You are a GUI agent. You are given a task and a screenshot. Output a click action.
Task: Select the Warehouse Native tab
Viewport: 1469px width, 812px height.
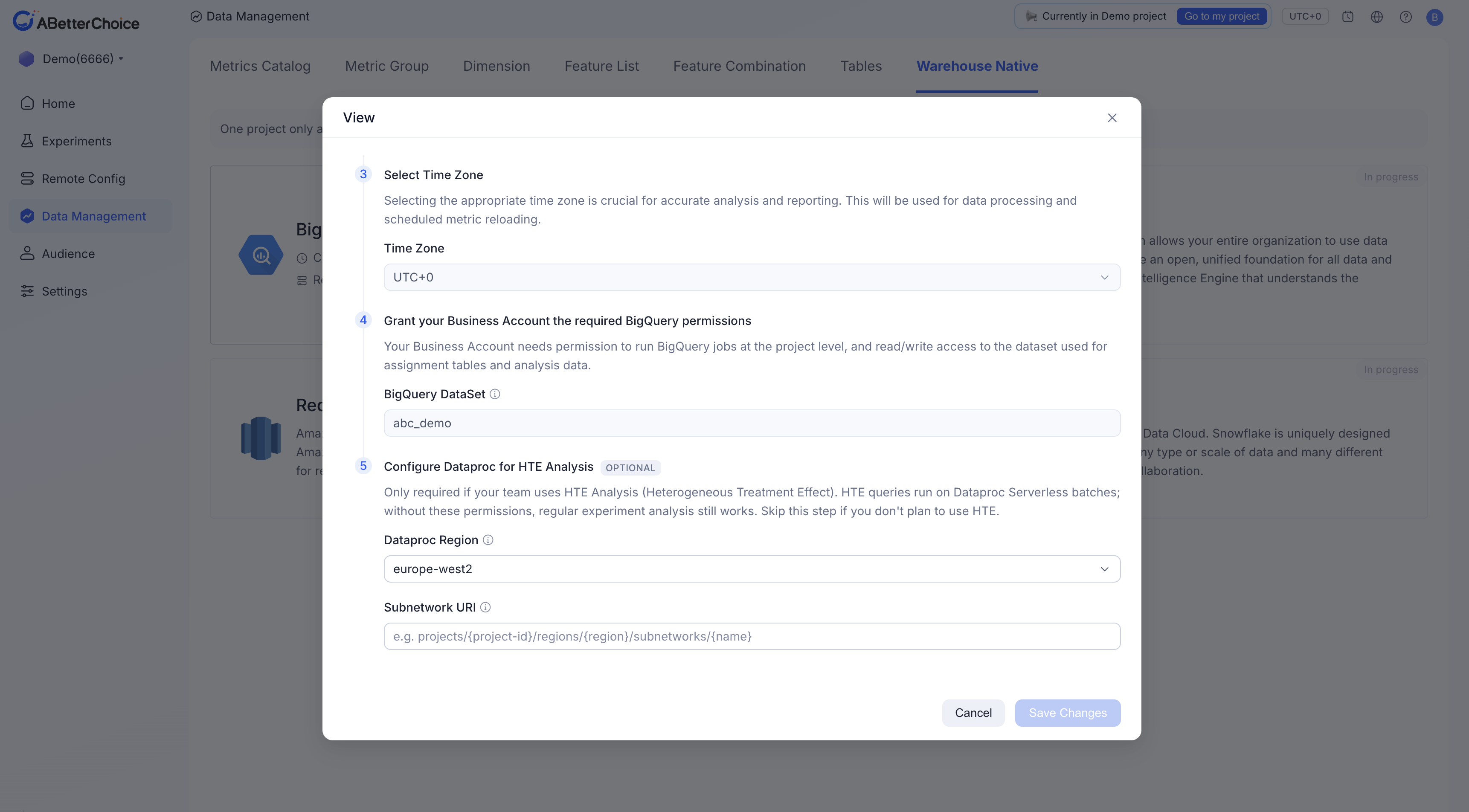977,66
